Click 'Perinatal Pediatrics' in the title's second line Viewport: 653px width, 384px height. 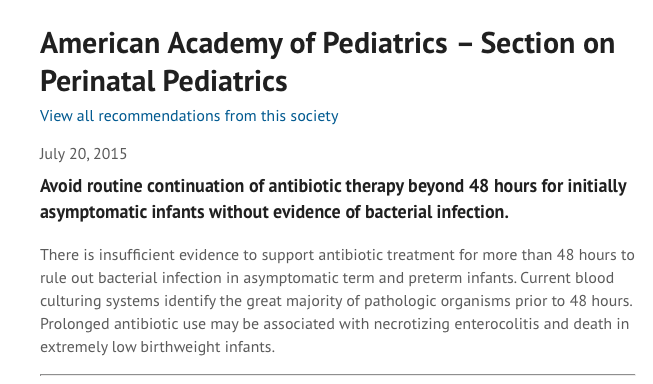(x=164, y=81)
